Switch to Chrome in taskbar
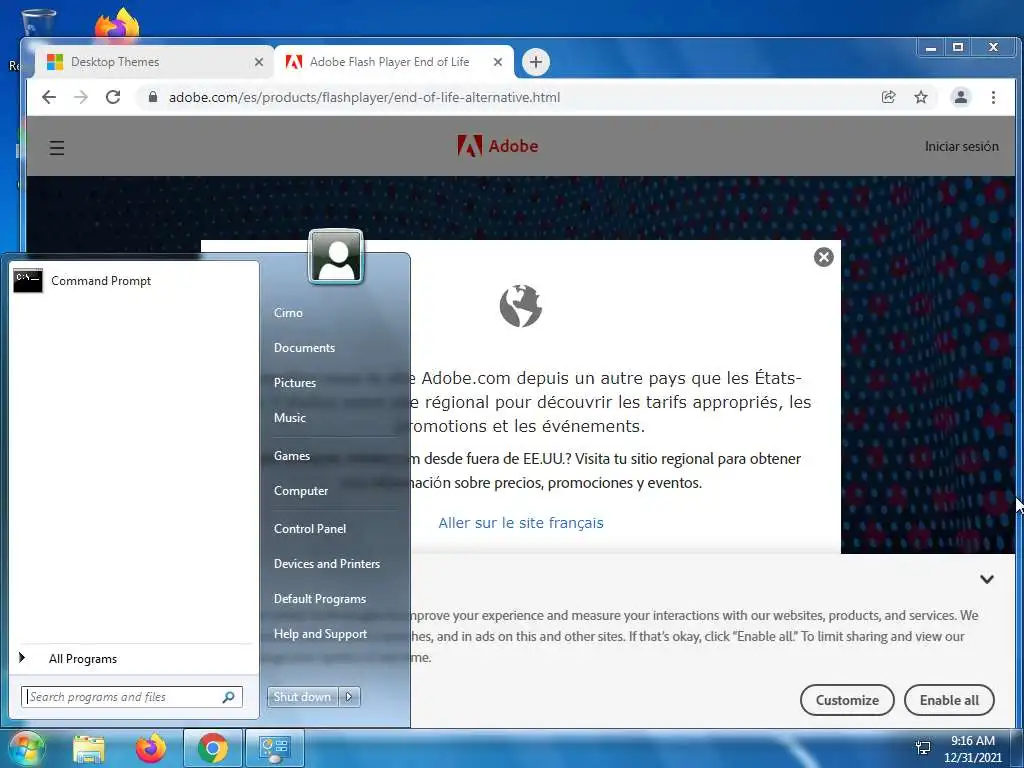The image size is (1024, 768). click(x=212, y=748)
